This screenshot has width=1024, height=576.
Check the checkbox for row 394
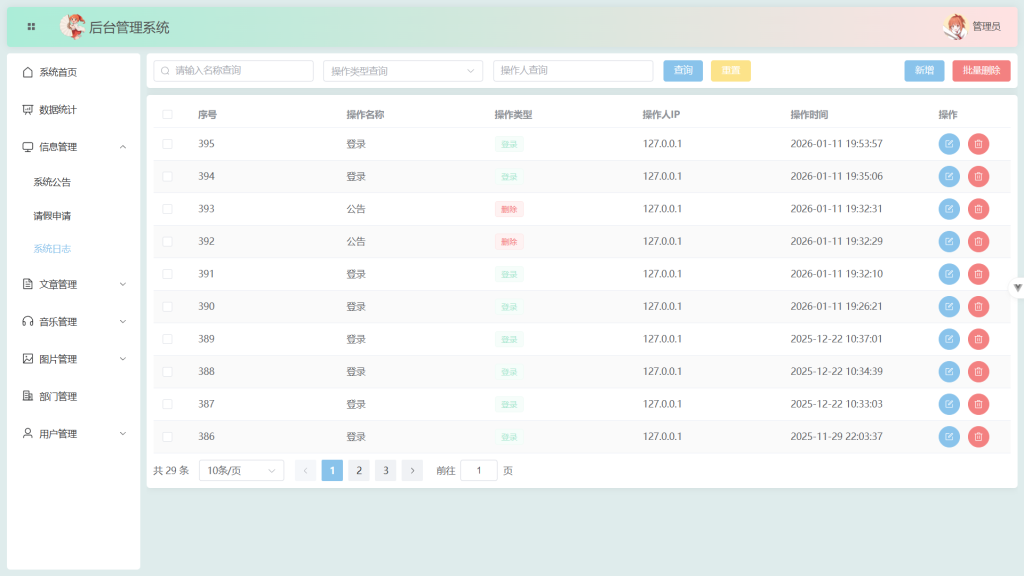167,177
